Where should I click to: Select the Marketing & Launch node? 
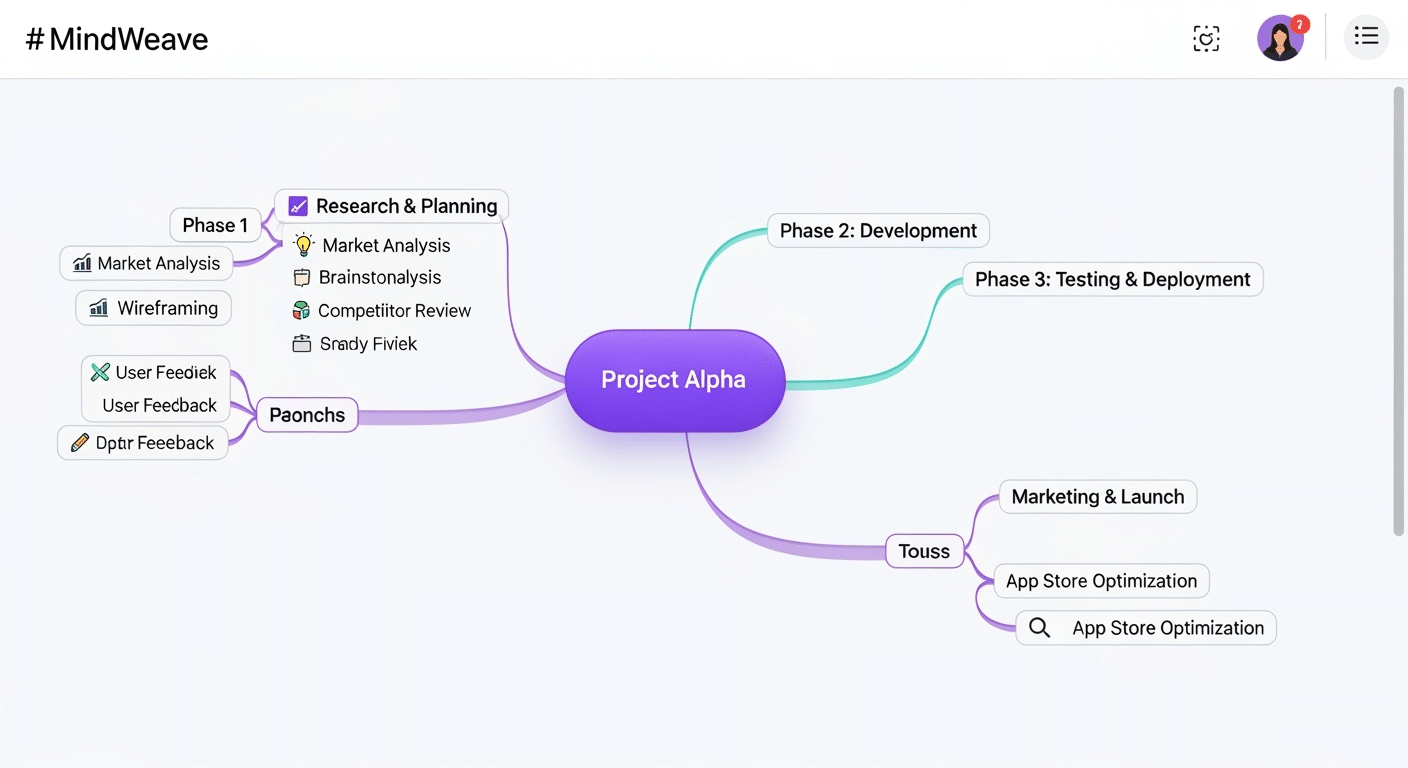point(1097,496)
